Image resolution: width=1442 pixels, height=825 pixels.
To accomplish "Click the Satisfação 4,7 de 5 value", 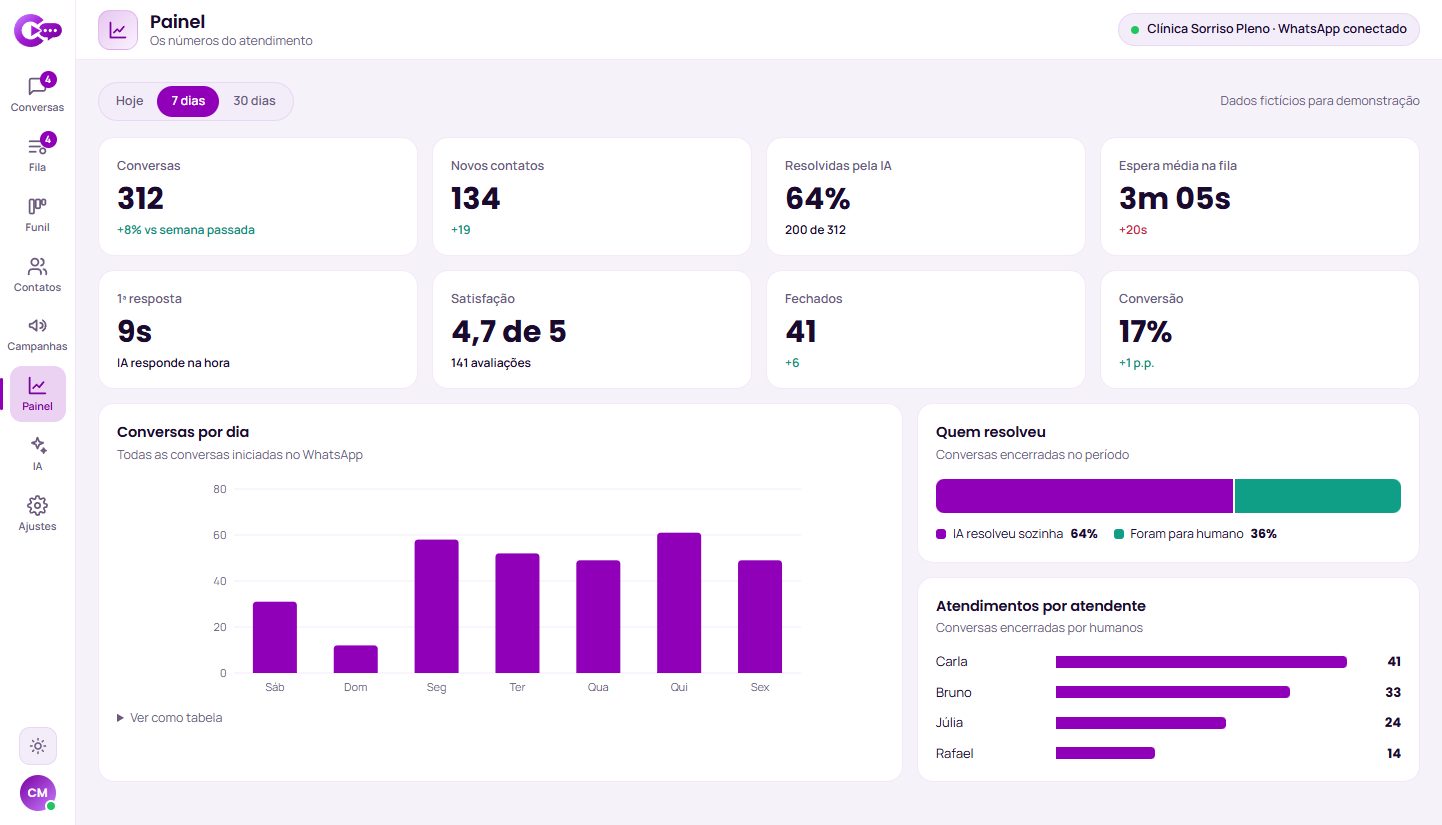I will click(x=509, y=332).
